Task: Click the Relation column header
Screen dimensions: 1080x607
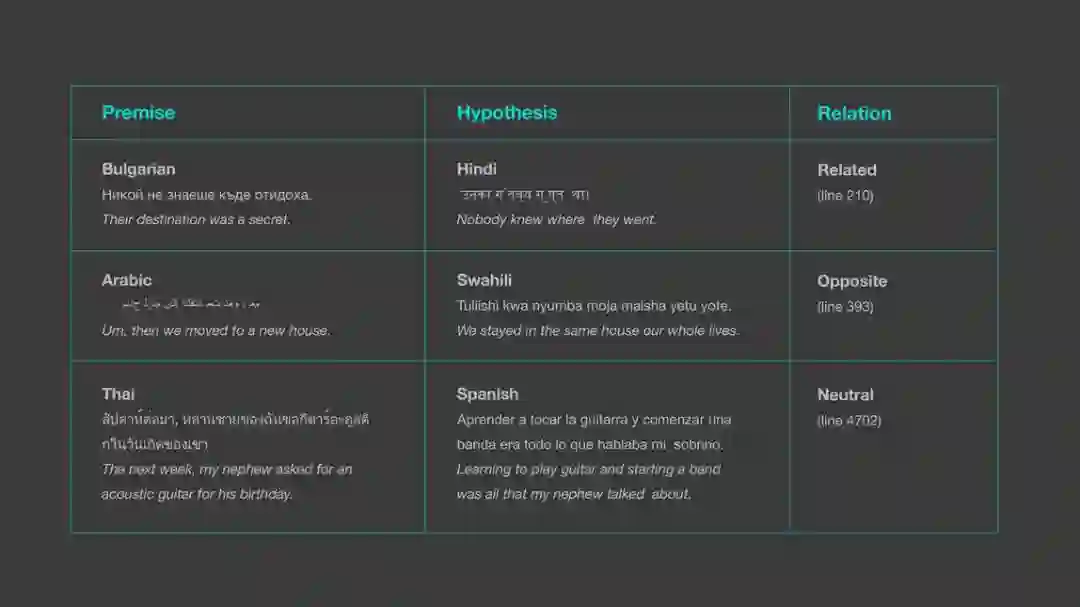Action: (x=854, y=114)
